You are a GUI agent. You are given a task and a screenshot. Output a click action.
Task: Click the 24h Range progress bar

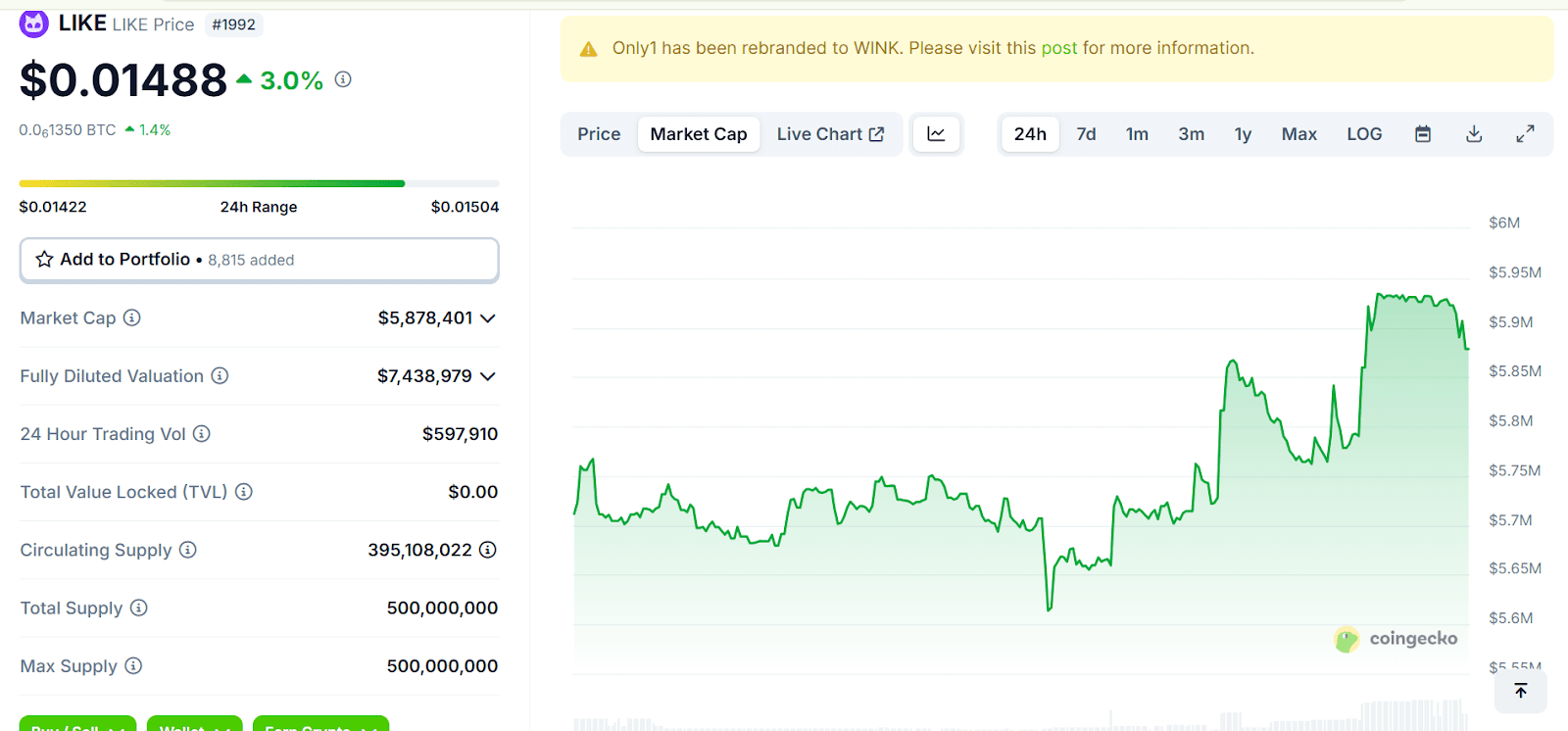pyautogui.click(x=259, y=183)
